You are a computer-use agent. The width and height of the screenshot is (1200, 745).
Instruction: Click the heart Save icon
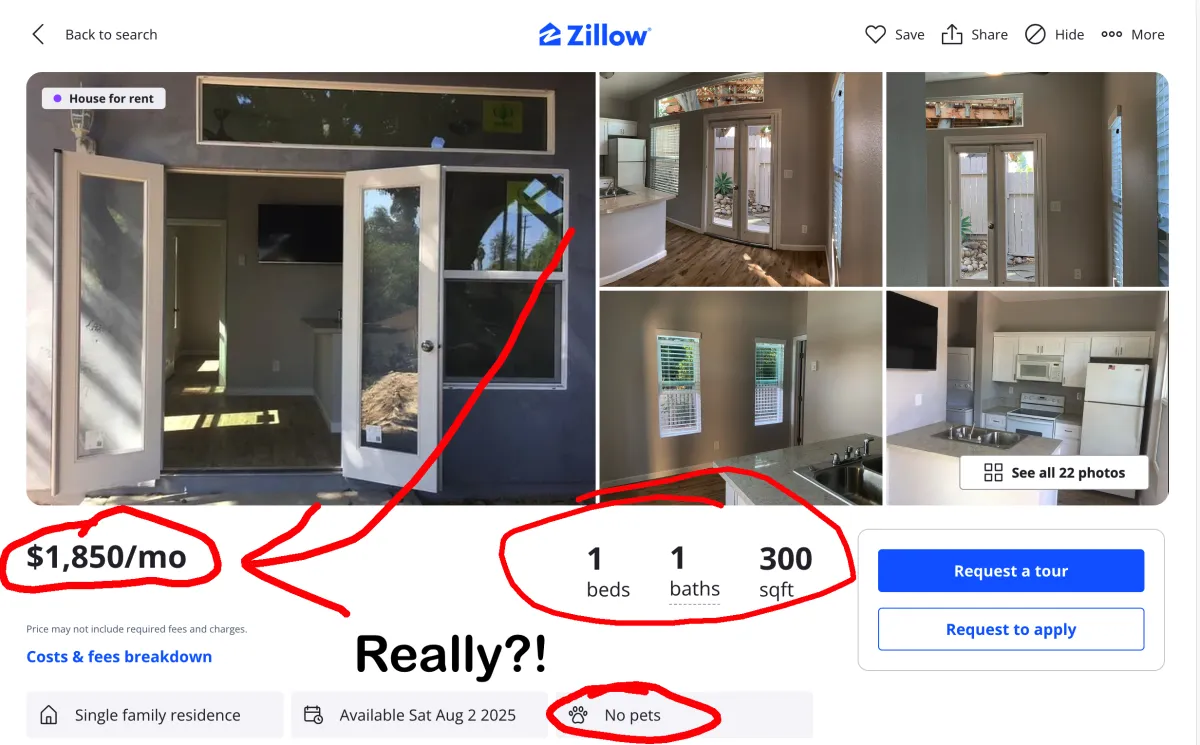875,34
